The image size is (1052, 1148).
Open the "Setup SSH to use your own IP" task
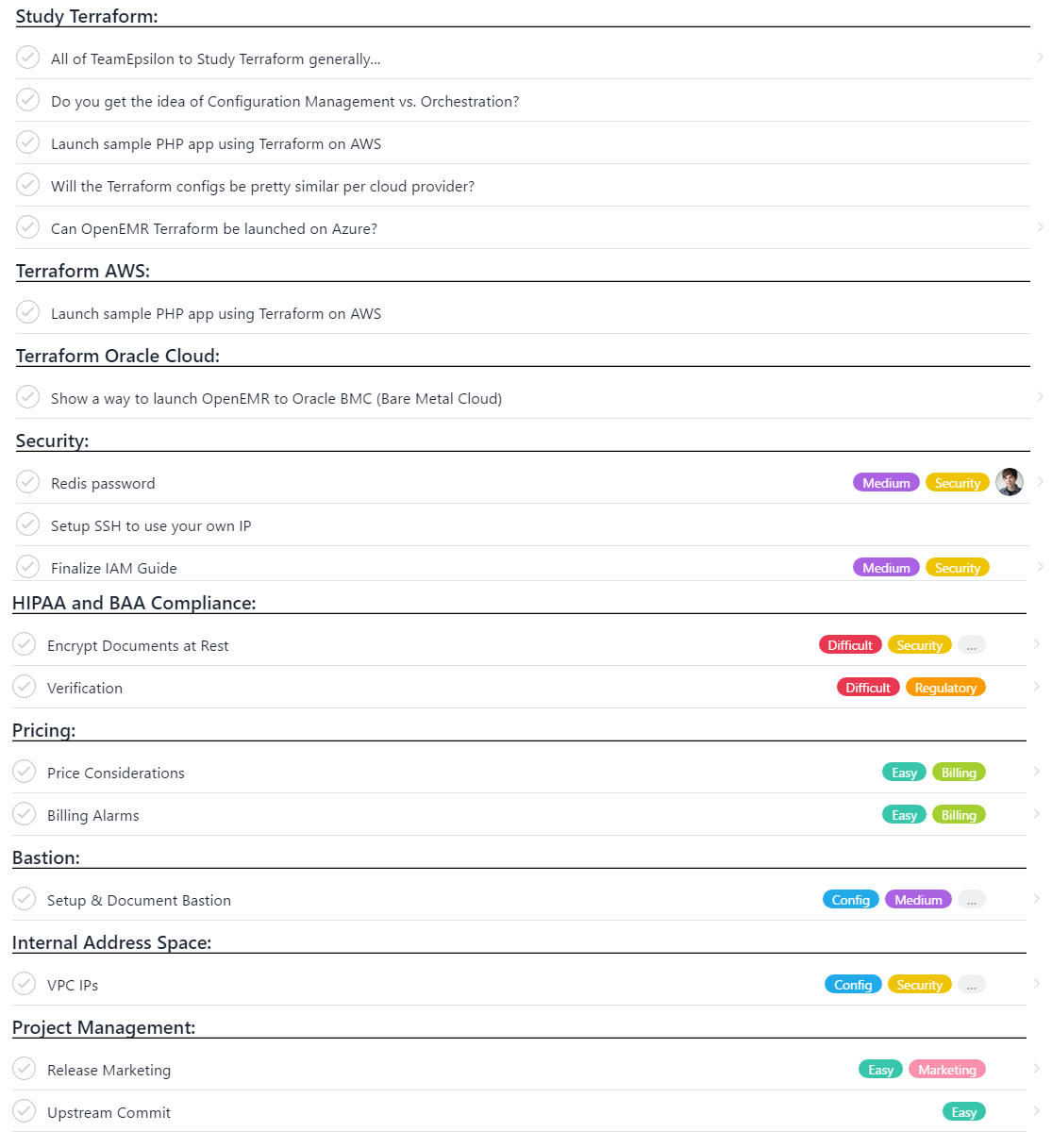click(x=151, y=525)
